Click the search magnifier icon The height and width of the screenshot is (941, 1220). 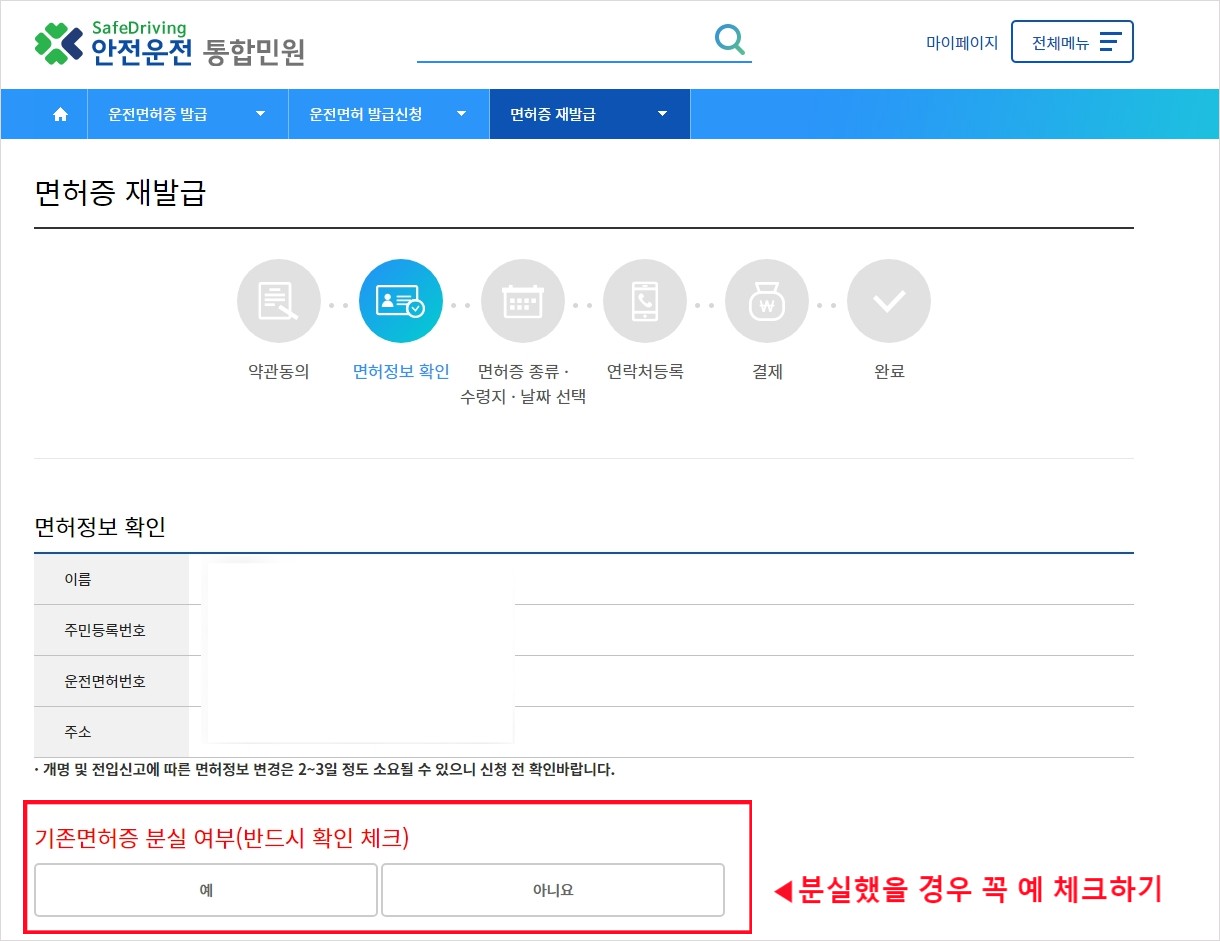(730, 38)
